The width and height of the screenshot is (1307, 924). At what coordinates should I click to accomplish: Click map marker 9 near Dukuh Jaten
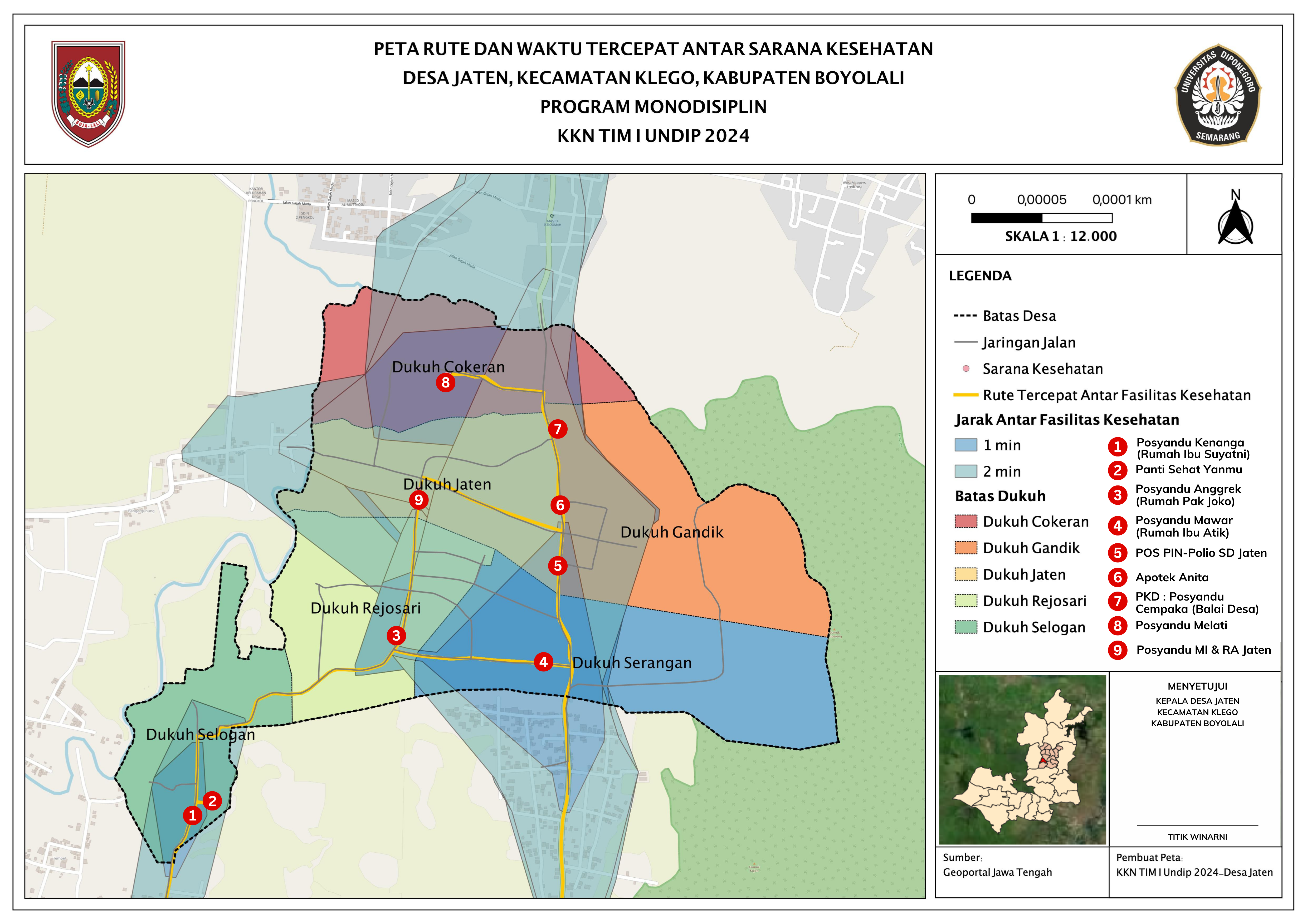click(418, 500)
